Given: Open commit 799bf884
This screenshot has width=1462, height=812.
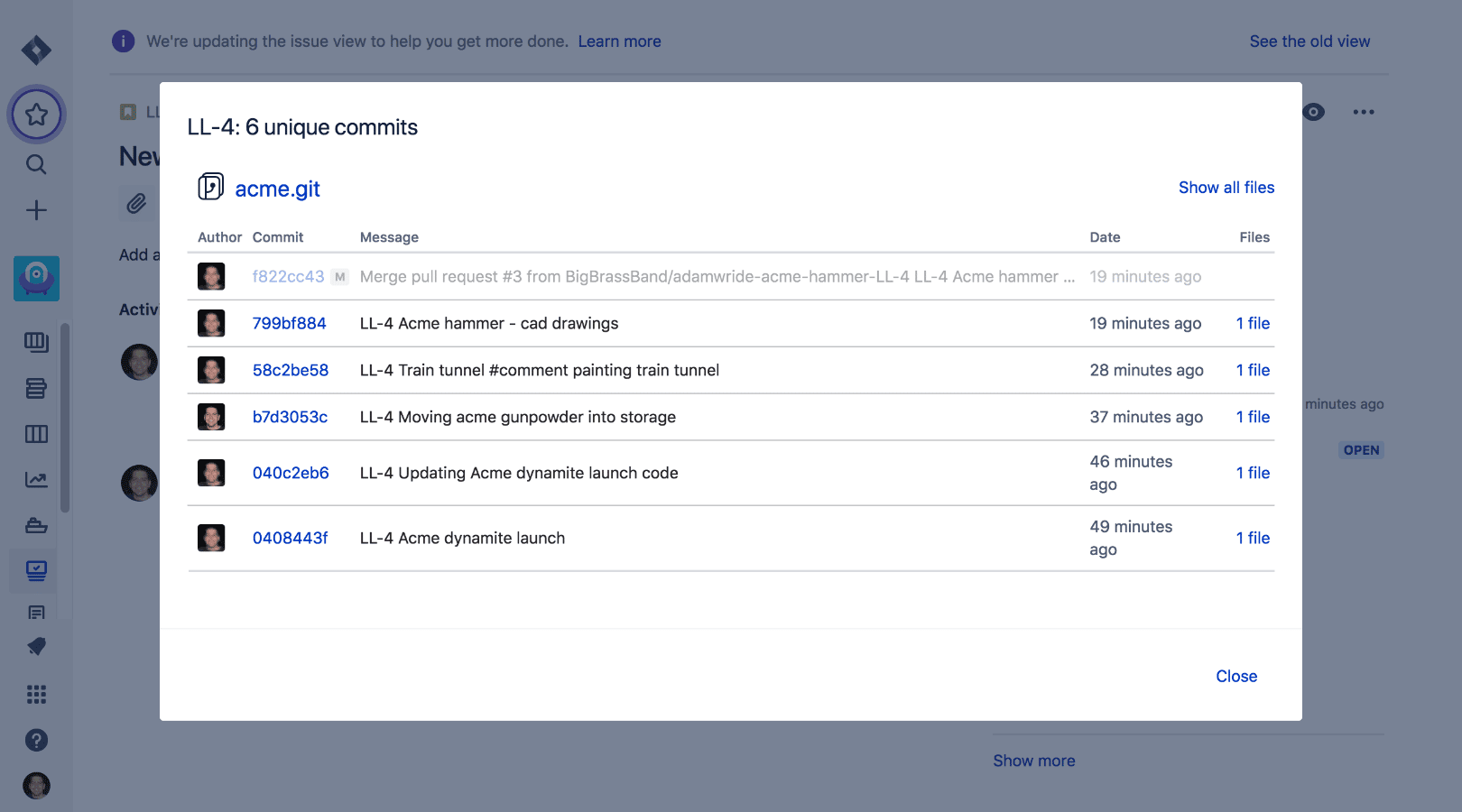Looking at the screenshot, I should pos(289,323).
